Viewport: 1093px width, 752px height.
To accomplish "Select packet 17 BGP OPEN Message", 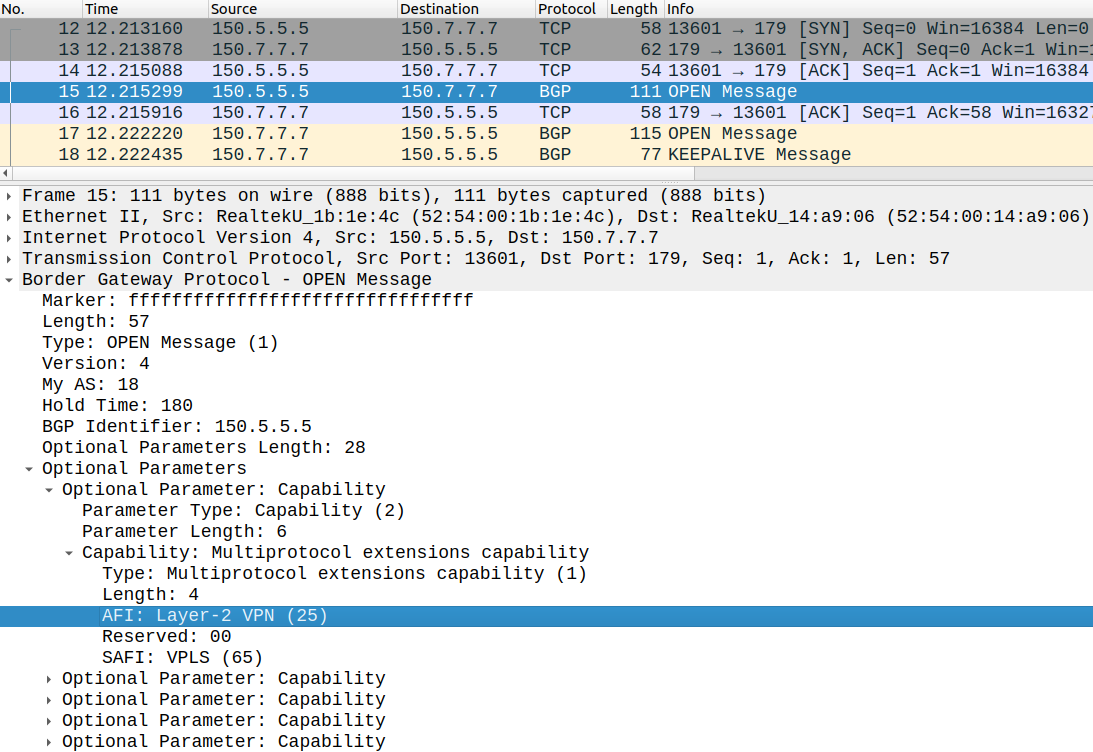I will pyautogui.click(x=546, y=133).
